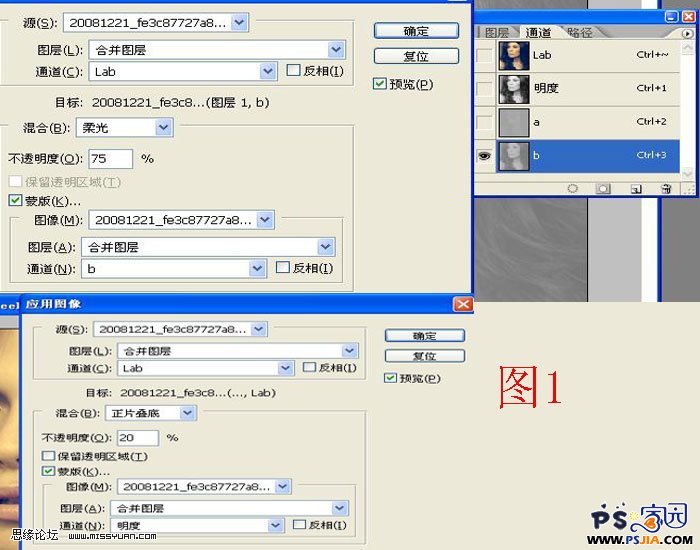The image size is (700, 550).
Task: Uncheck 预览(P) in the 应用图像 dialog
Action: pyautogui.click(x=390, y=378)
